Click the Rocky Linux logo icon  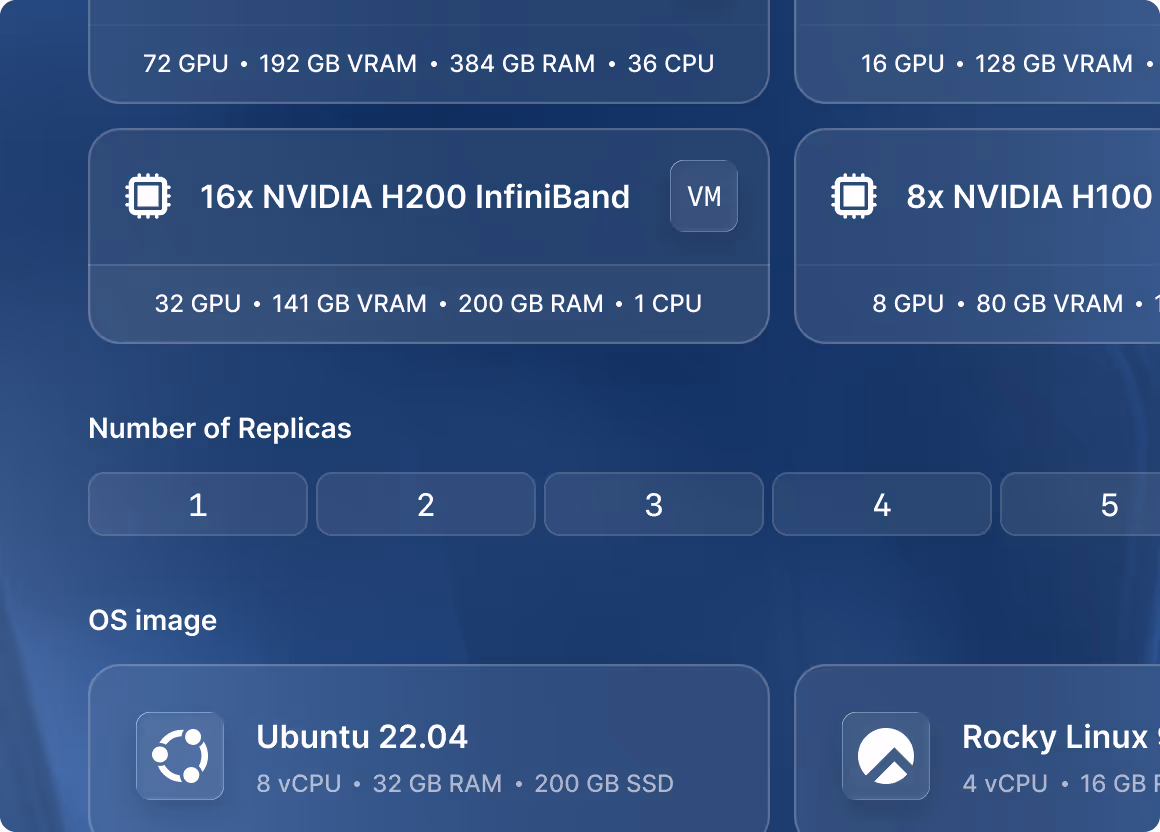(x=886, y=756)
